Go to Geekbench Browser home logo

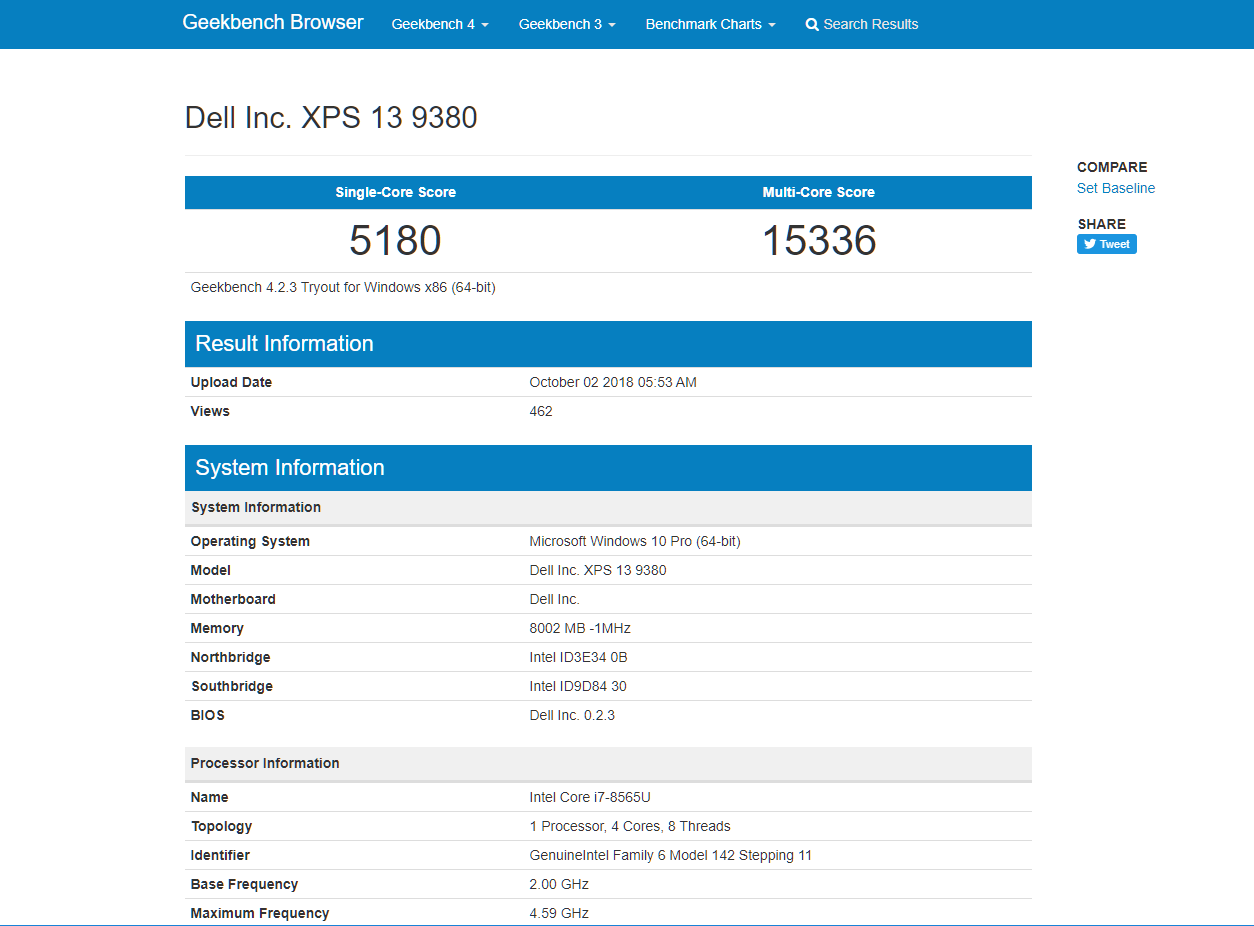[273, 22]
